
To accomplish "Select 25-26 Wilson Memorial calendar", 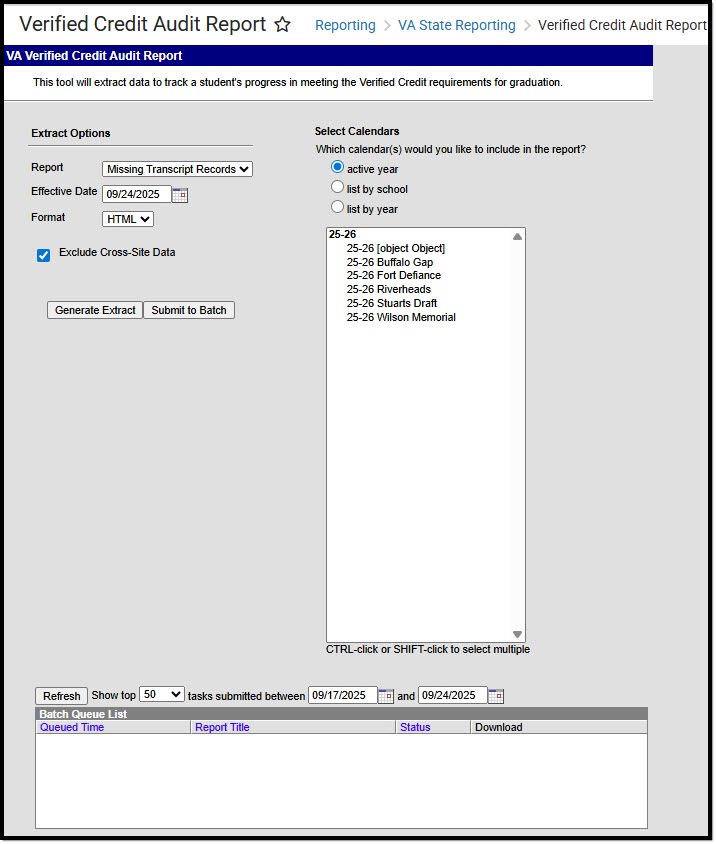I will coord(401,317).
